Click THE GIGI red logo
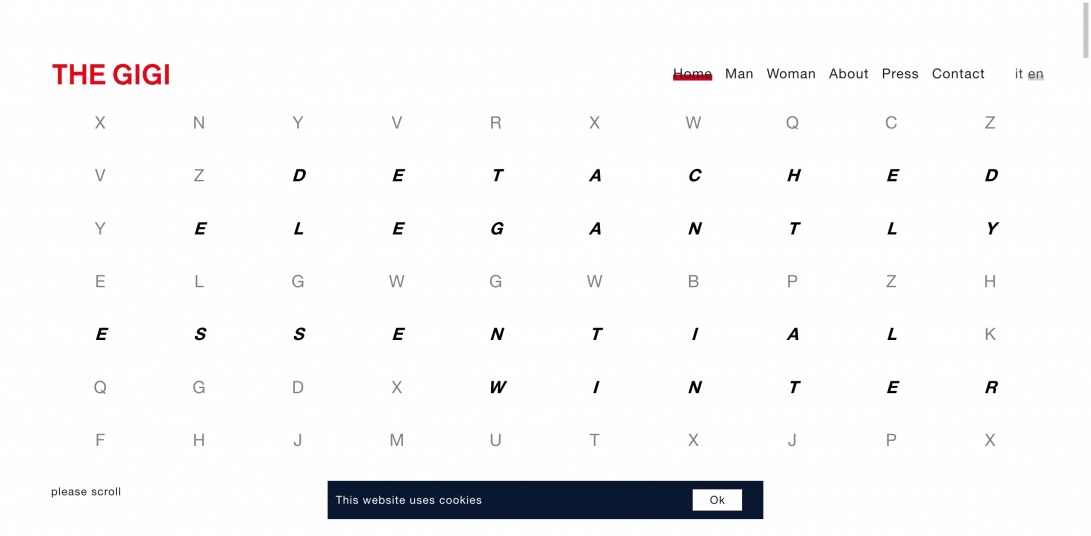1091x536 pixels. tap(111, 74)
